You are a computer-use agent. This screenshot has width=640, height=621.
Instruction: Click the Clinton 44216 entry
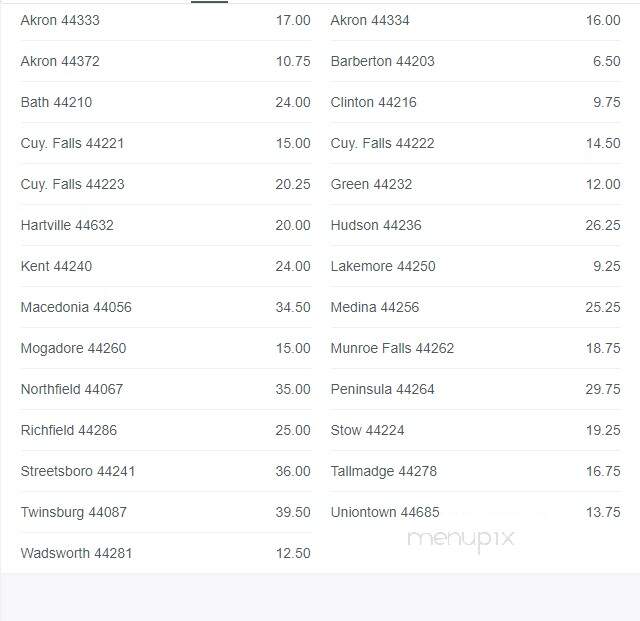pos(476,102)
